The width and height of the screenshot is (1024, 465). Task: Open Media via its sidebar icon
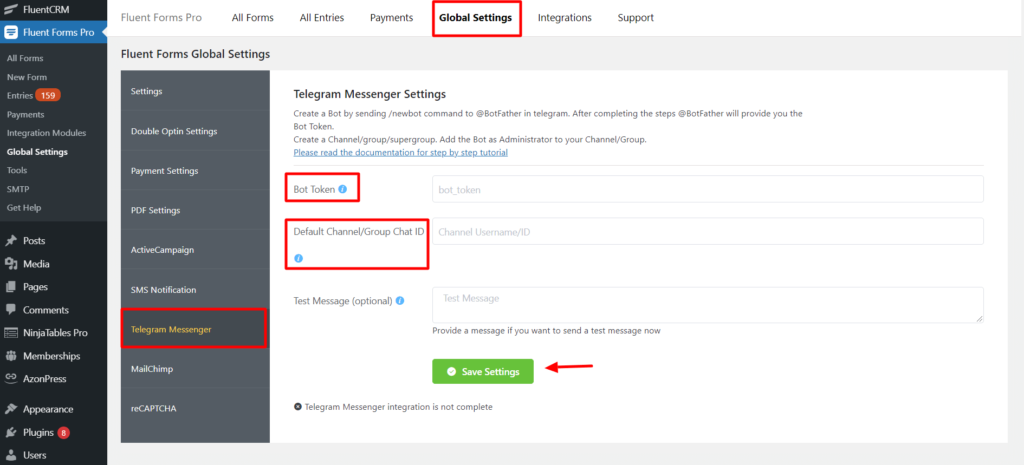(x=10, y=264)
